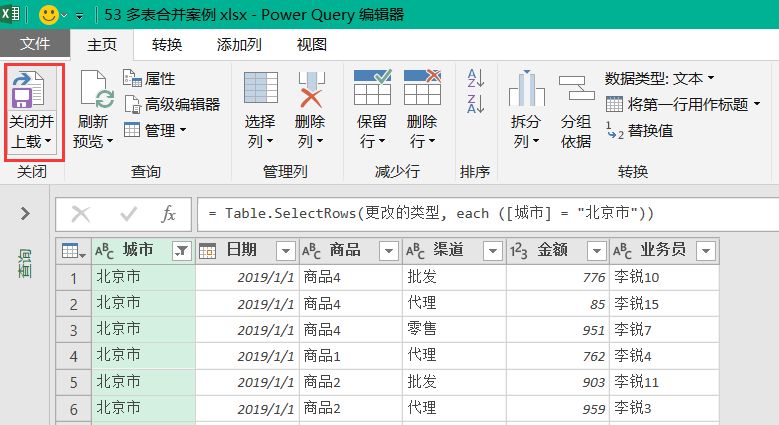Open the Advanced Editor (高级编辑器)

click(x=172, y=104)
